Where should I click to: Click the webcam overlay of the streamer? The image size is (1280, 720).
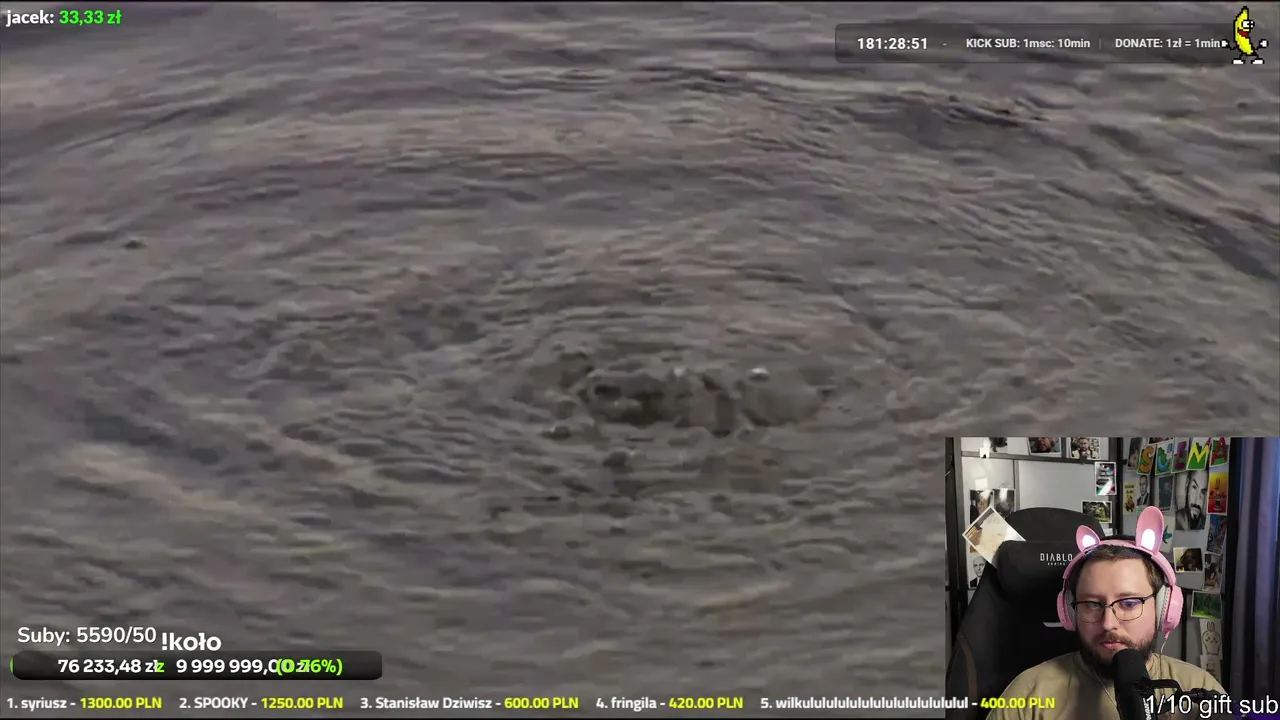coord(1112,578)
